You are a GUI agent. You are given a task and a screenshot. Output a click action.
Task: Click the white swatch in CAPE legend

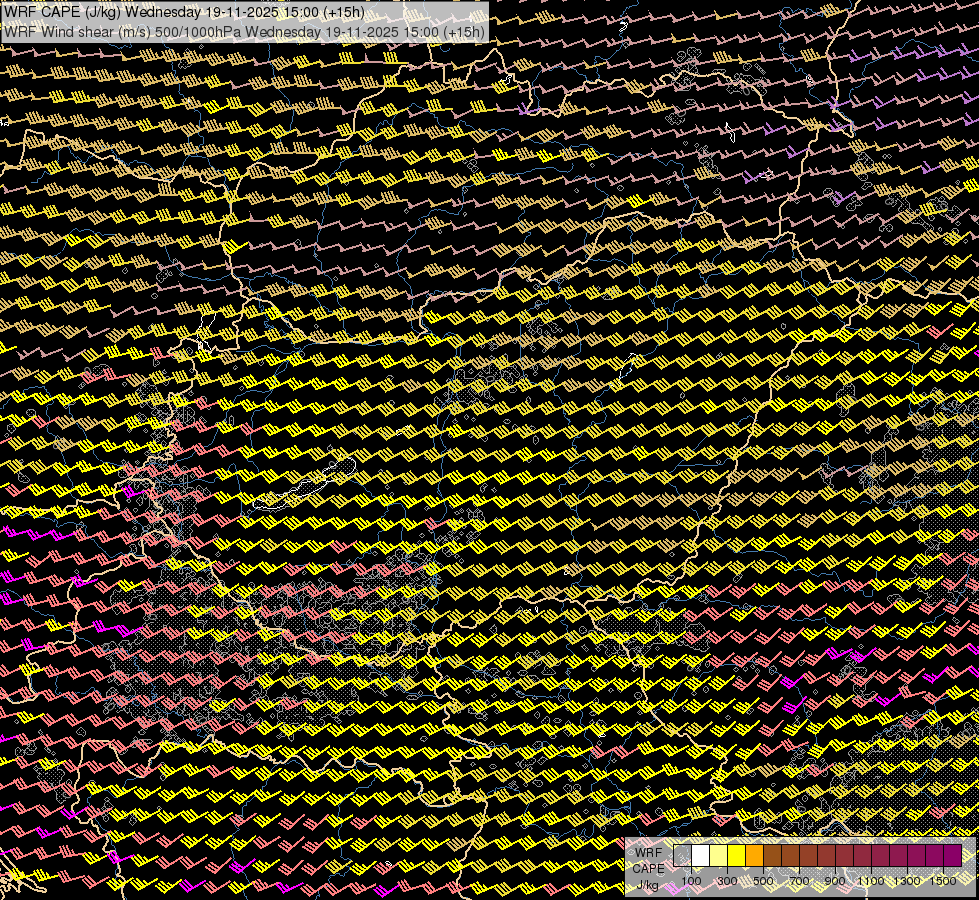tap(701, 856)
